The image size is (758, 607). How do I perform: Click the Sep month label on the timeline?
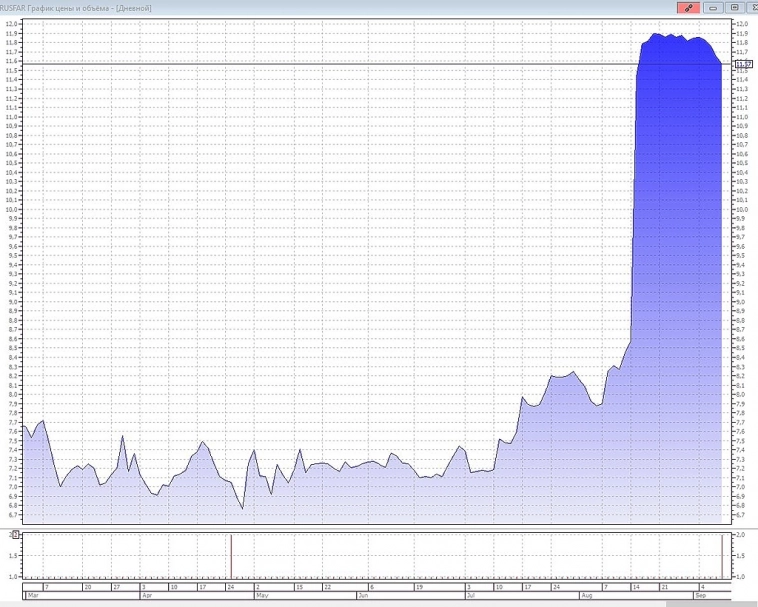pyautogui.click(x=702, y=596)
